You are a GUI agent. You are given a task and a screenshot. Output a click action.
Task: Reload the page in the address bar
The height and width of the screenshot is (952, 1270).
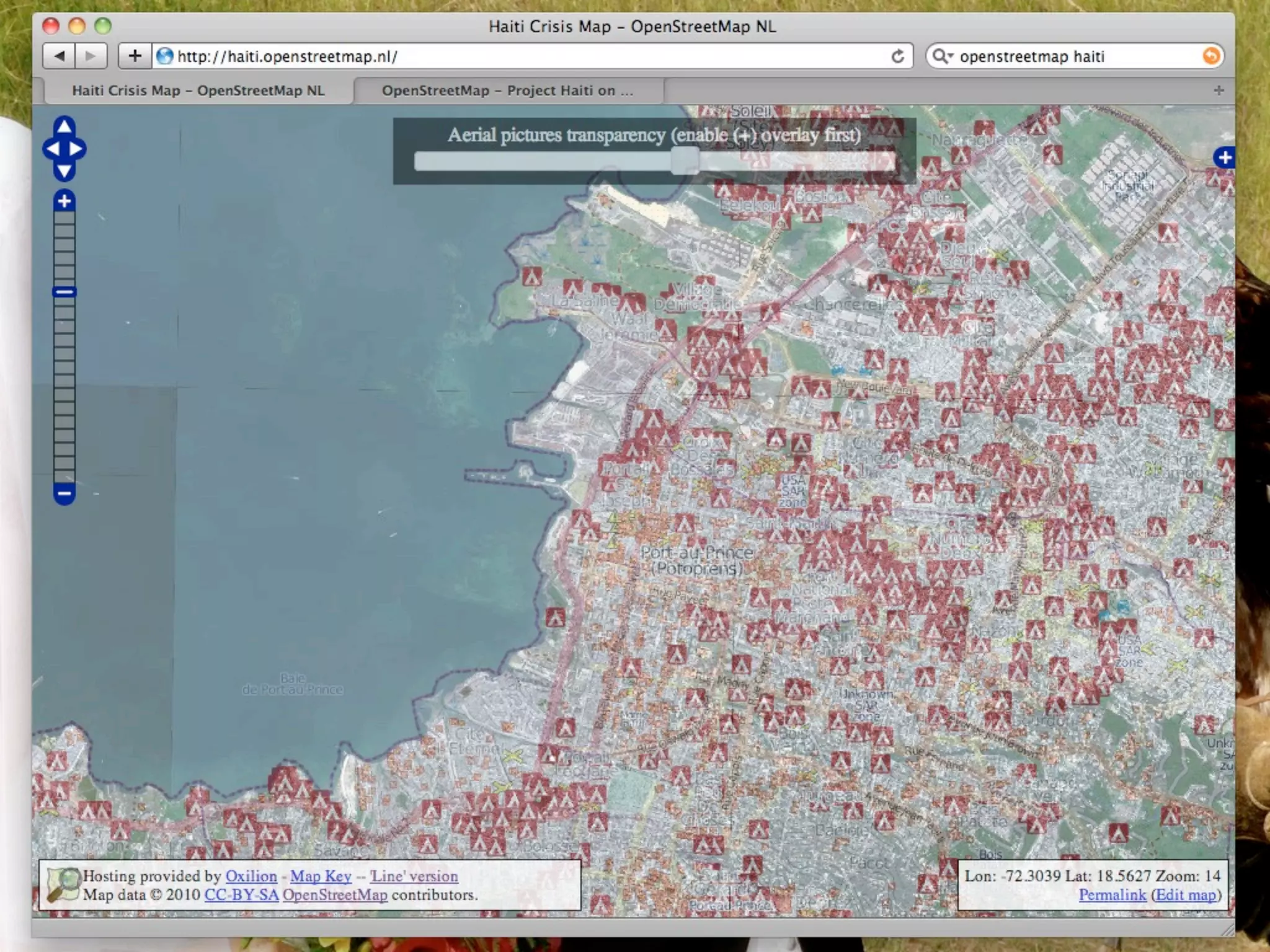pos(897,56)
